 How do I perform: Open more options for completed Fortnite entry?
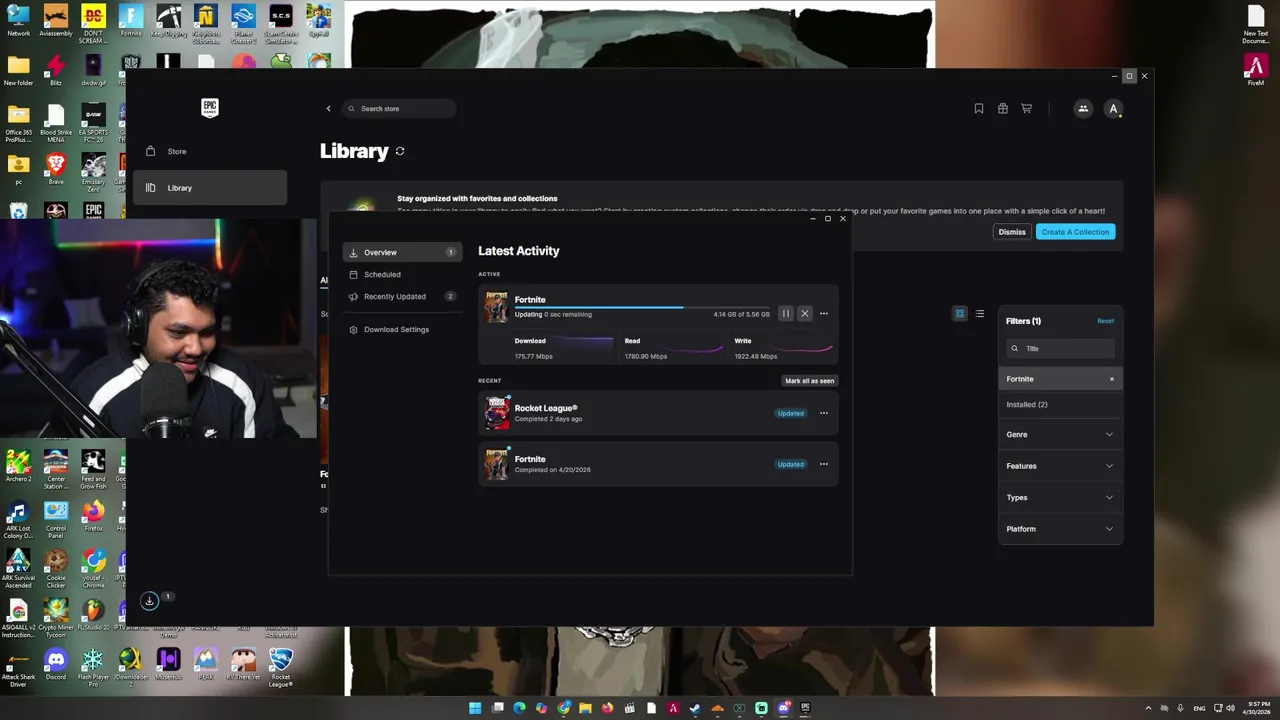[824, 464]
